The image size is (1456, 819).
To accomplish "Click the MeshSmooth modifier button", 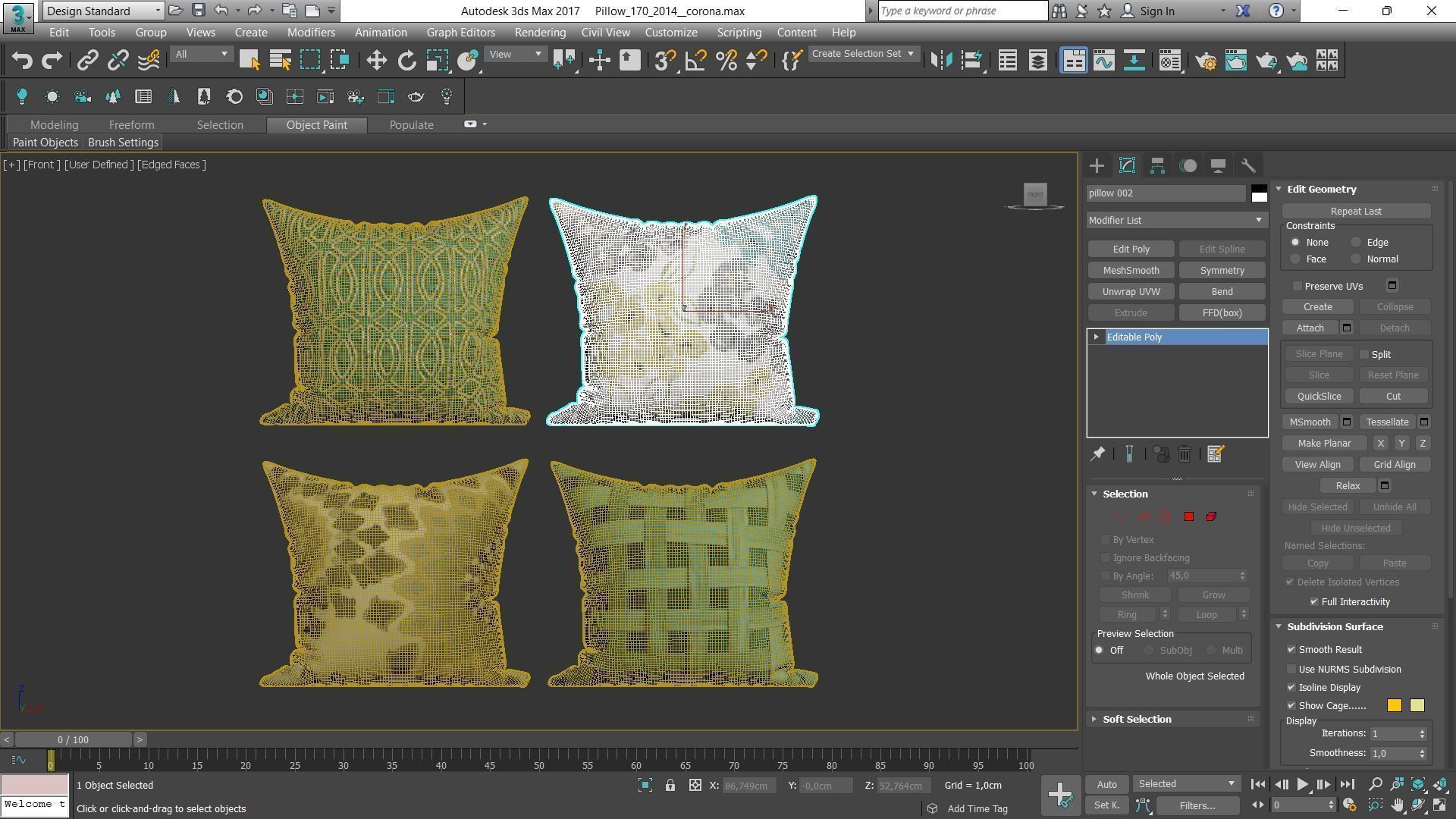I will pyautogui.click(x=1131, y=271).
